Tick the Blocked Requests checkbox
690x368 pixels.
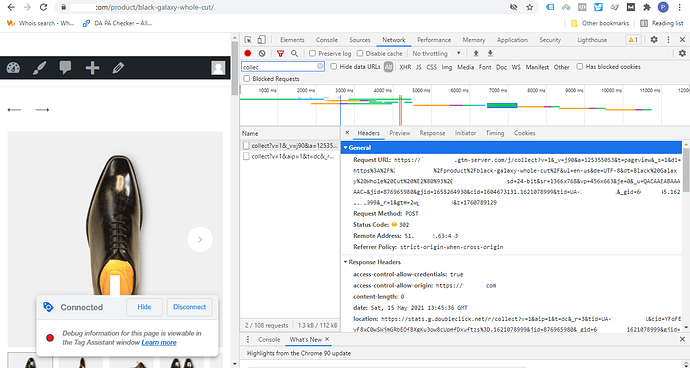[246, 78]
